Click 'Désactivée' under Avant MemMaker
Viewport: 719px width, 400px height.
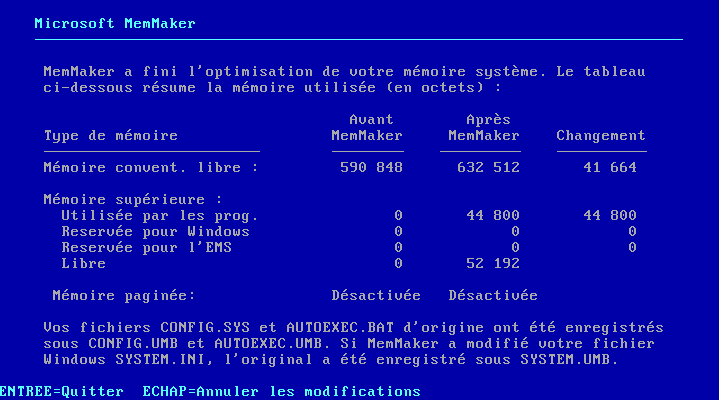click(376, 295)
